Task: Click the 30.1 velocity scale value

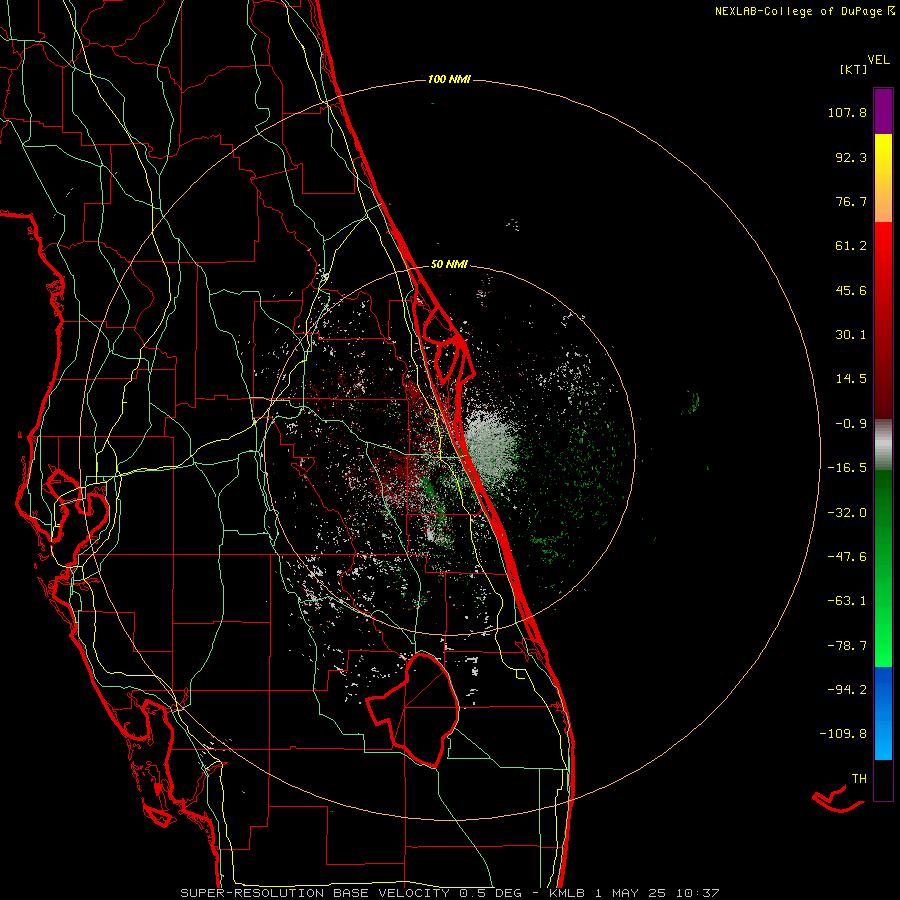Action: click(x=851, y=335)
